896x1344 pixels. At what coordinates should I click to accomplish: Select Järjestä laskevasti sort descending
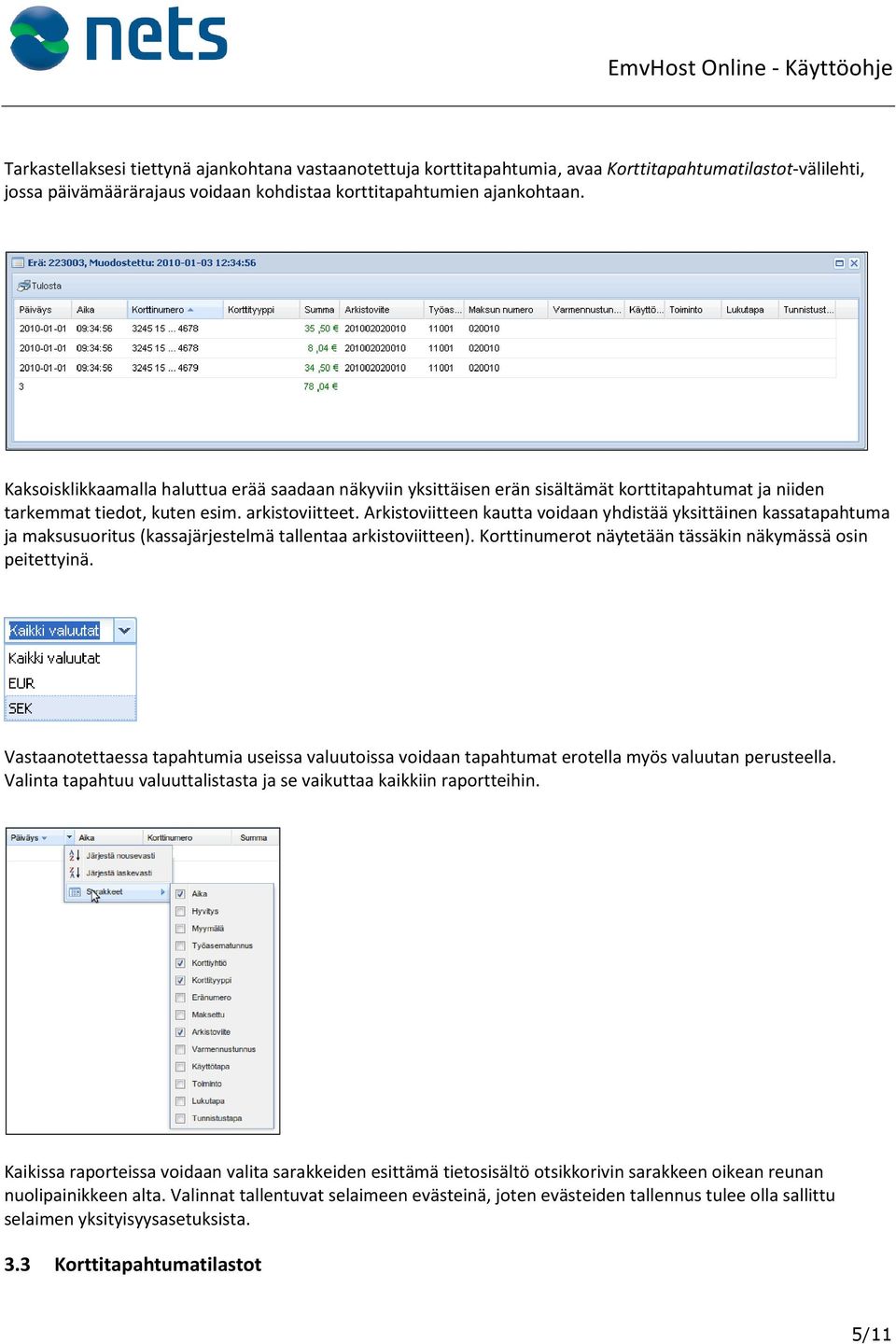[x=119, y=874]
